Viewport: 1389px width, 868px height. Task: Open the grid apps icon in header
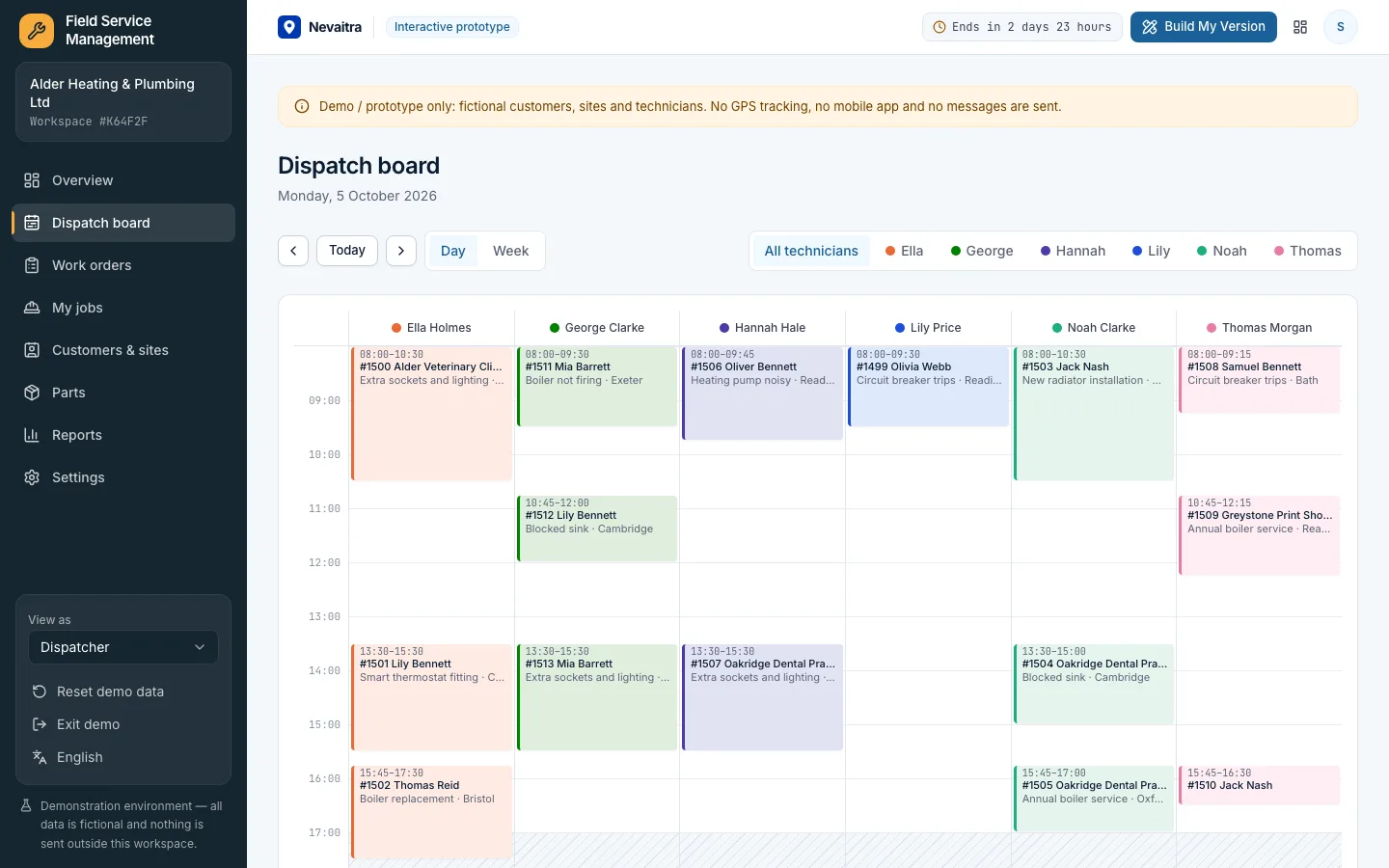pos(1300,27)
